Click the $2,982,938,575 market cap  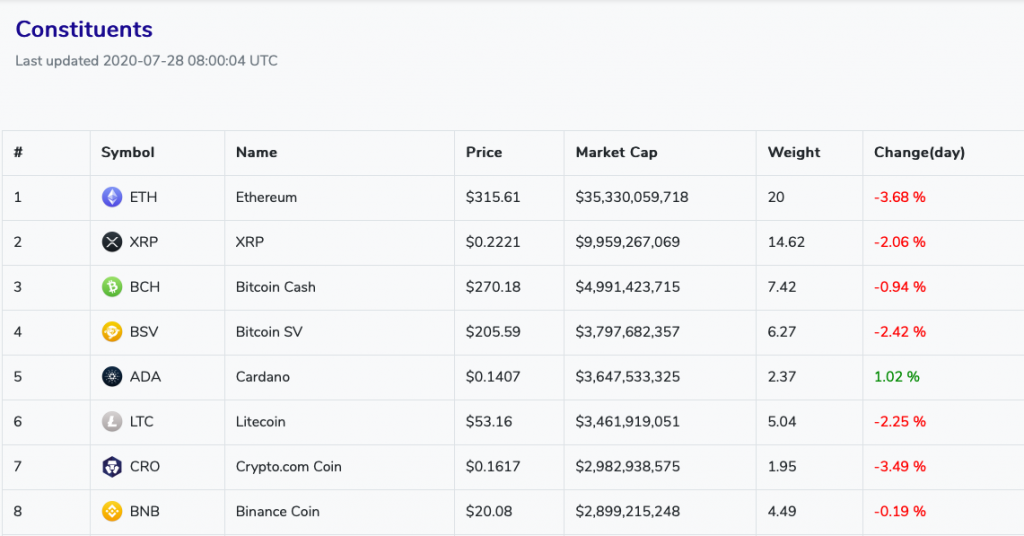[x=628, y=467]
